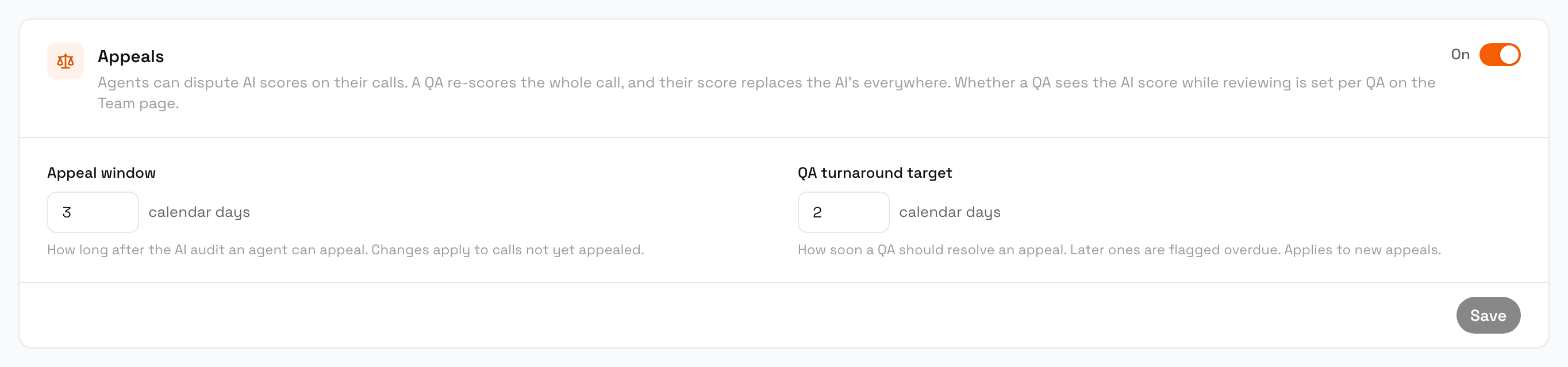Viewport: 1568px width, 367px height.
Task: Focus the Appeal window days input field
Action: click(x=93, y=212)
